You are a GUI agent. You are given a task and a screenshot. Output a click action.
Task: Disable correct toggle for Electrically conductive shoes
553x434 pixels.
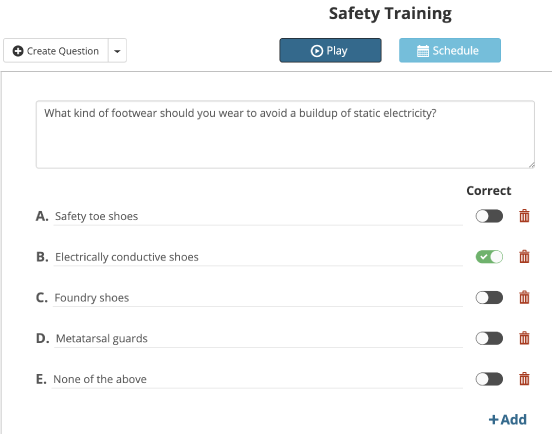pyautogui.click(x=489, y=257)
